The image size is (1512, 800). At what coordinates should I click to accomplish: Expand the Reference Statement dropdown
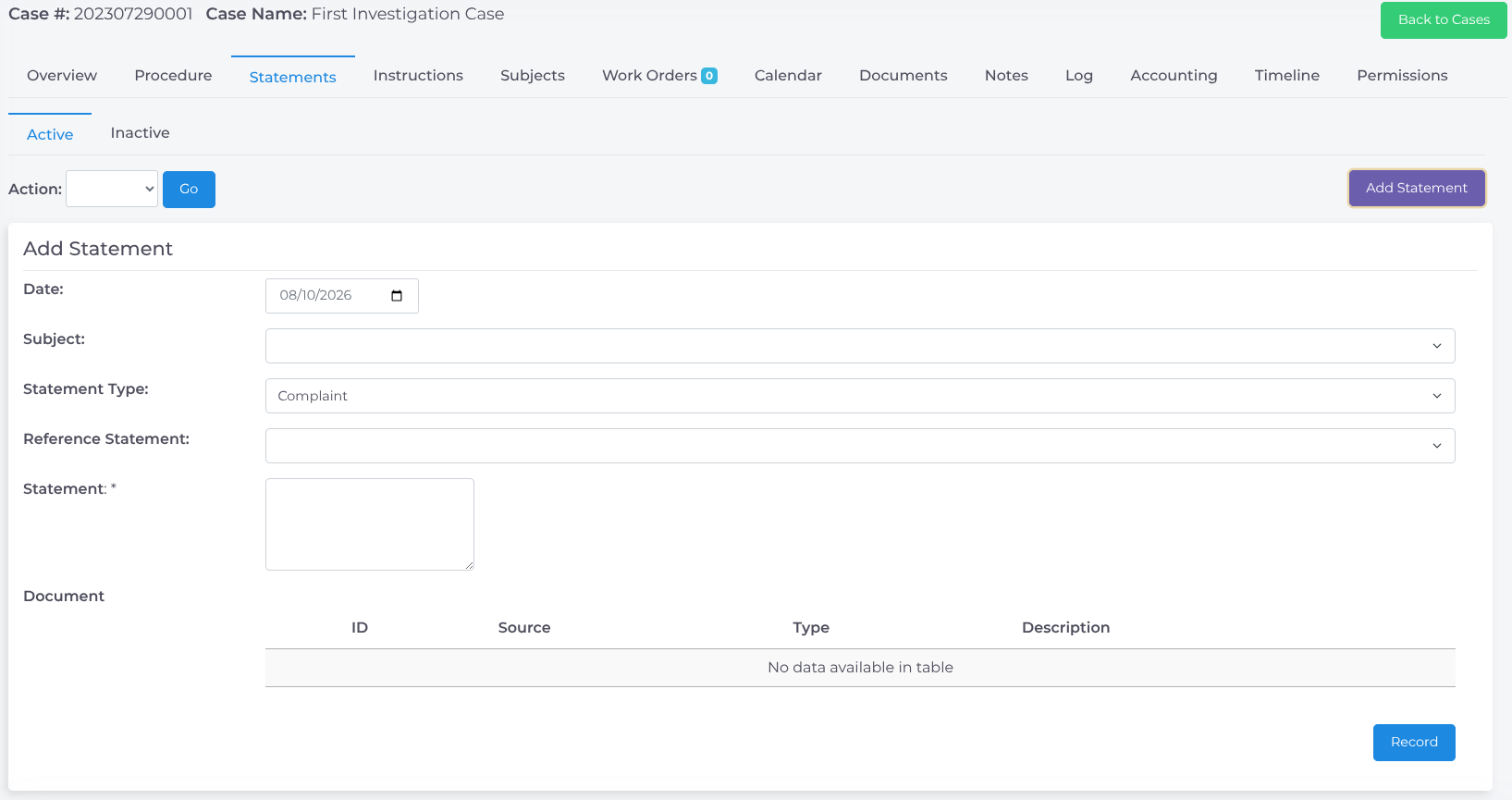tap(860, 446)
